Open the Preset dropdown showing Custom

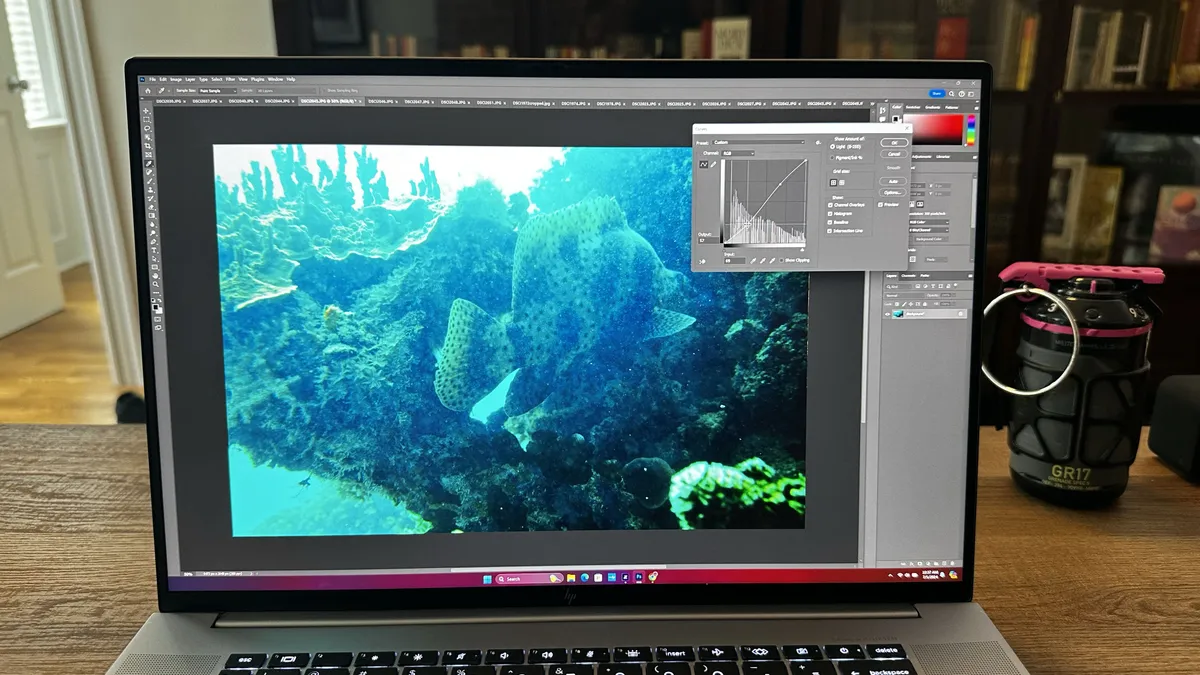[x=760, y=142]
